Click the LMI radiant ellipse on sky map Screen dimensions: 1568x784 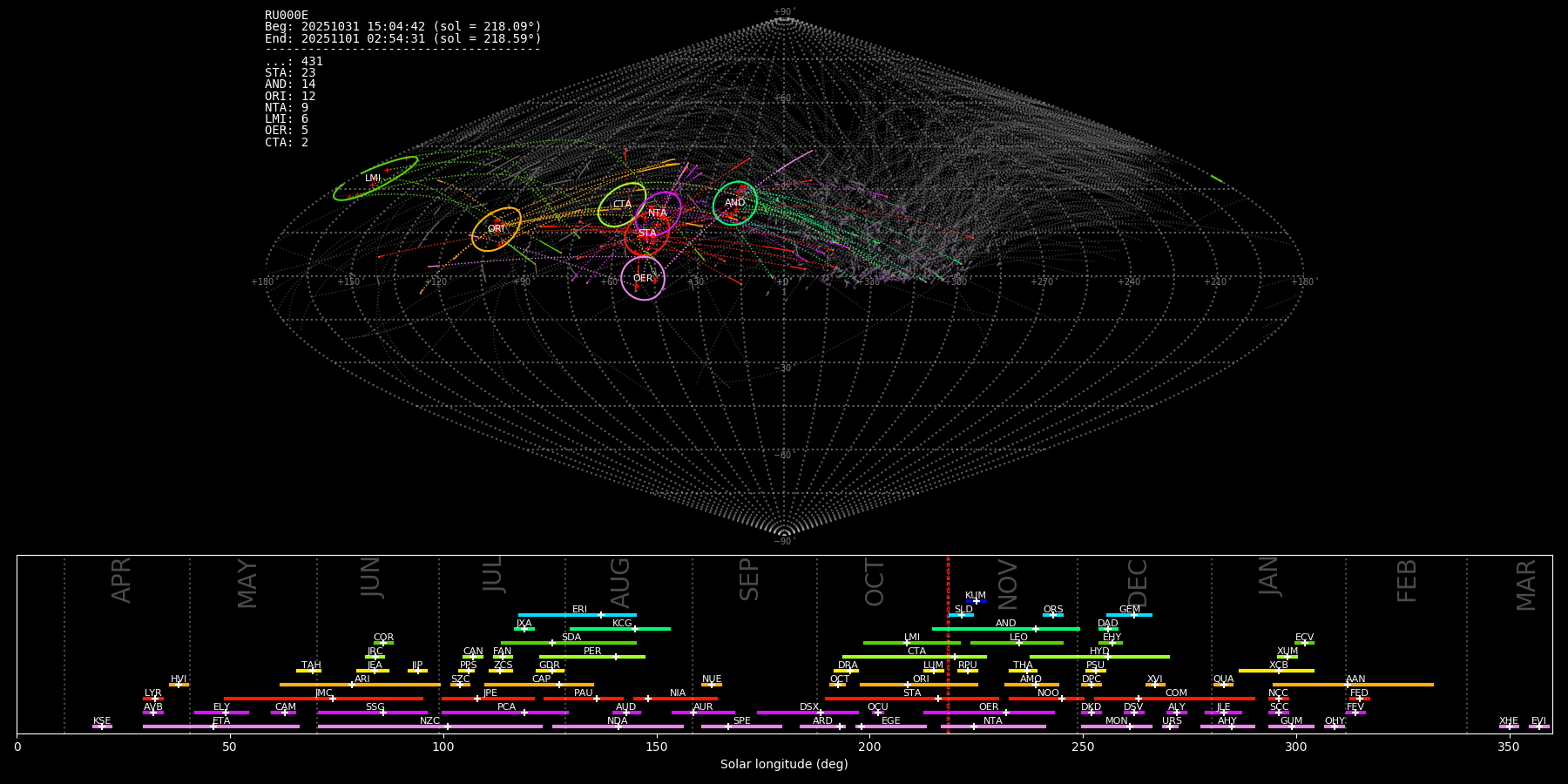tap(375, 179)
